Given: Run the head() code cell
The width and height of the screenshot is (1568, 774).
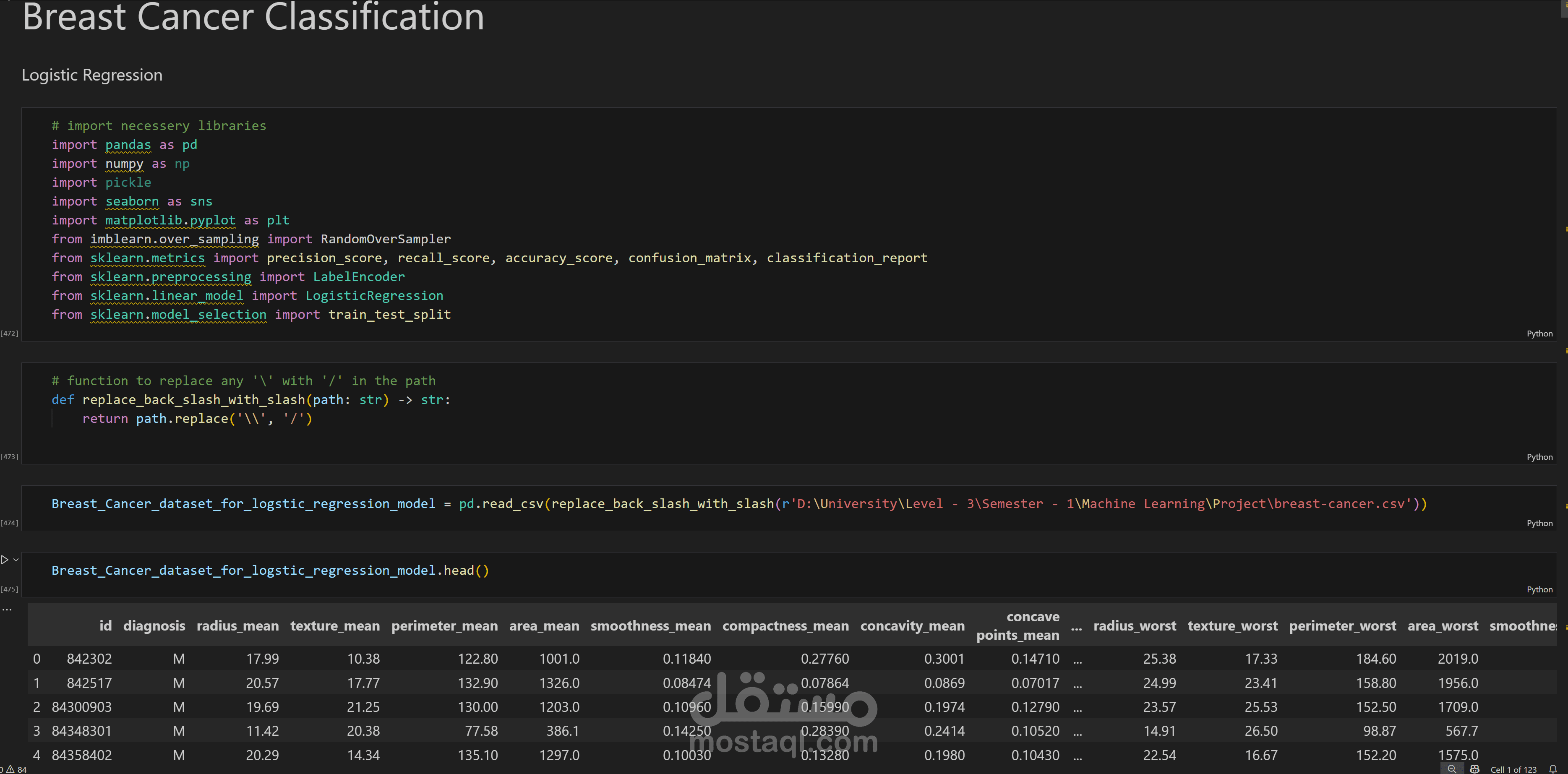Looking at the screenshot, I should coord(5,559).
